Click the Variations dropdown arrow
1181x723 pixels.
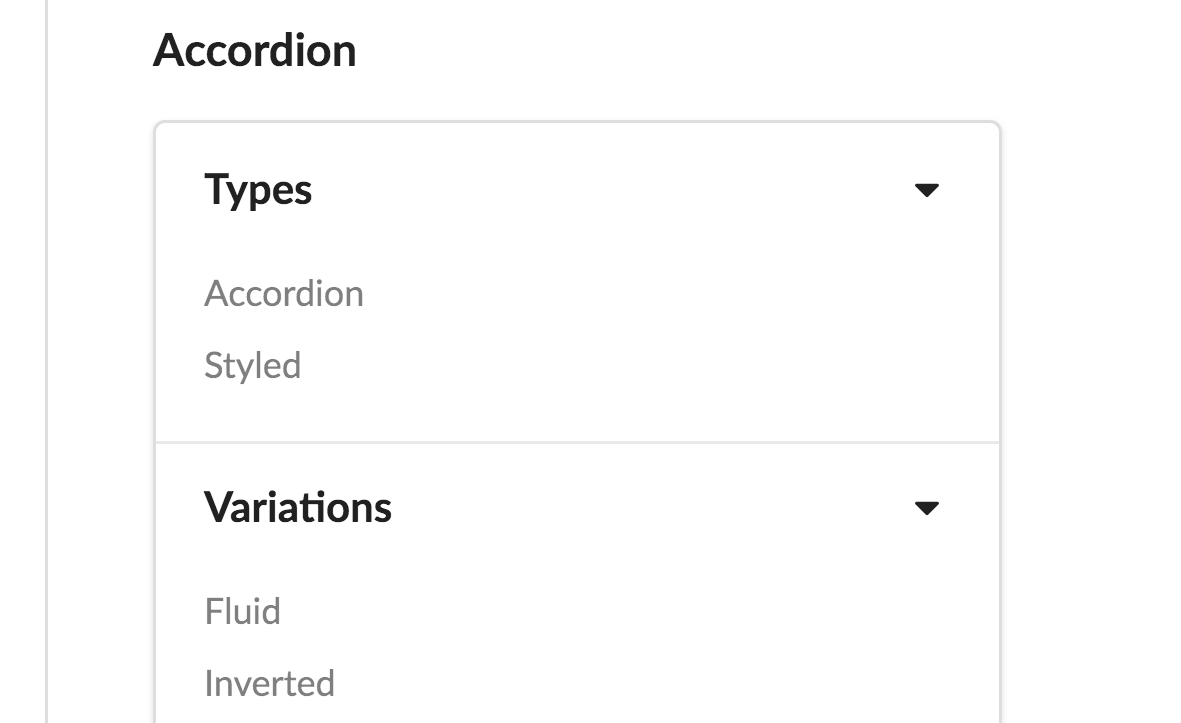pyautogui.click(x=929, y=508)
